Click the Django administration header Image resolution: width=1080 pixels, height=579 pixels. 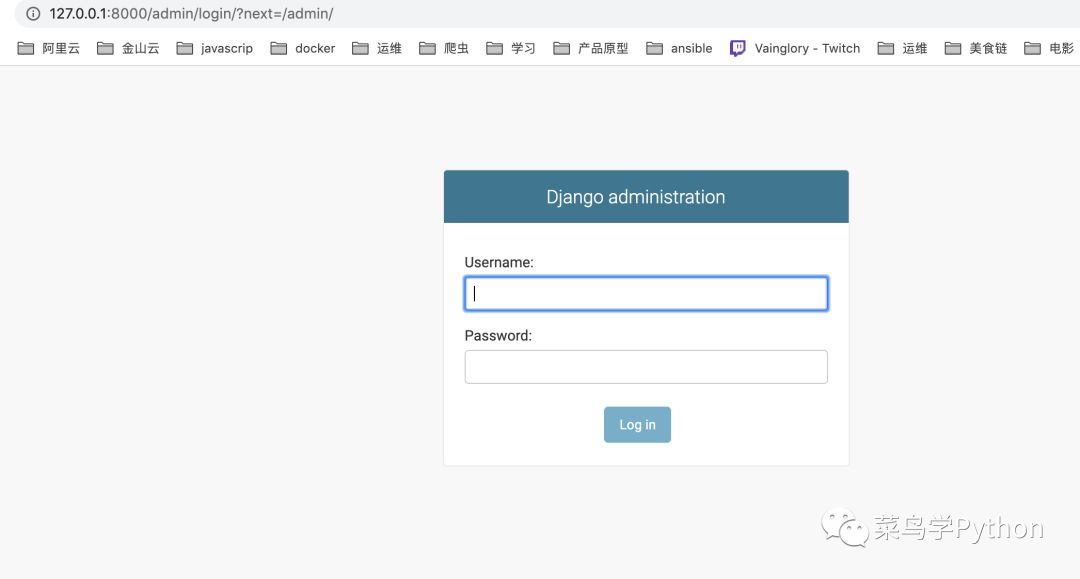pos(636,197)
